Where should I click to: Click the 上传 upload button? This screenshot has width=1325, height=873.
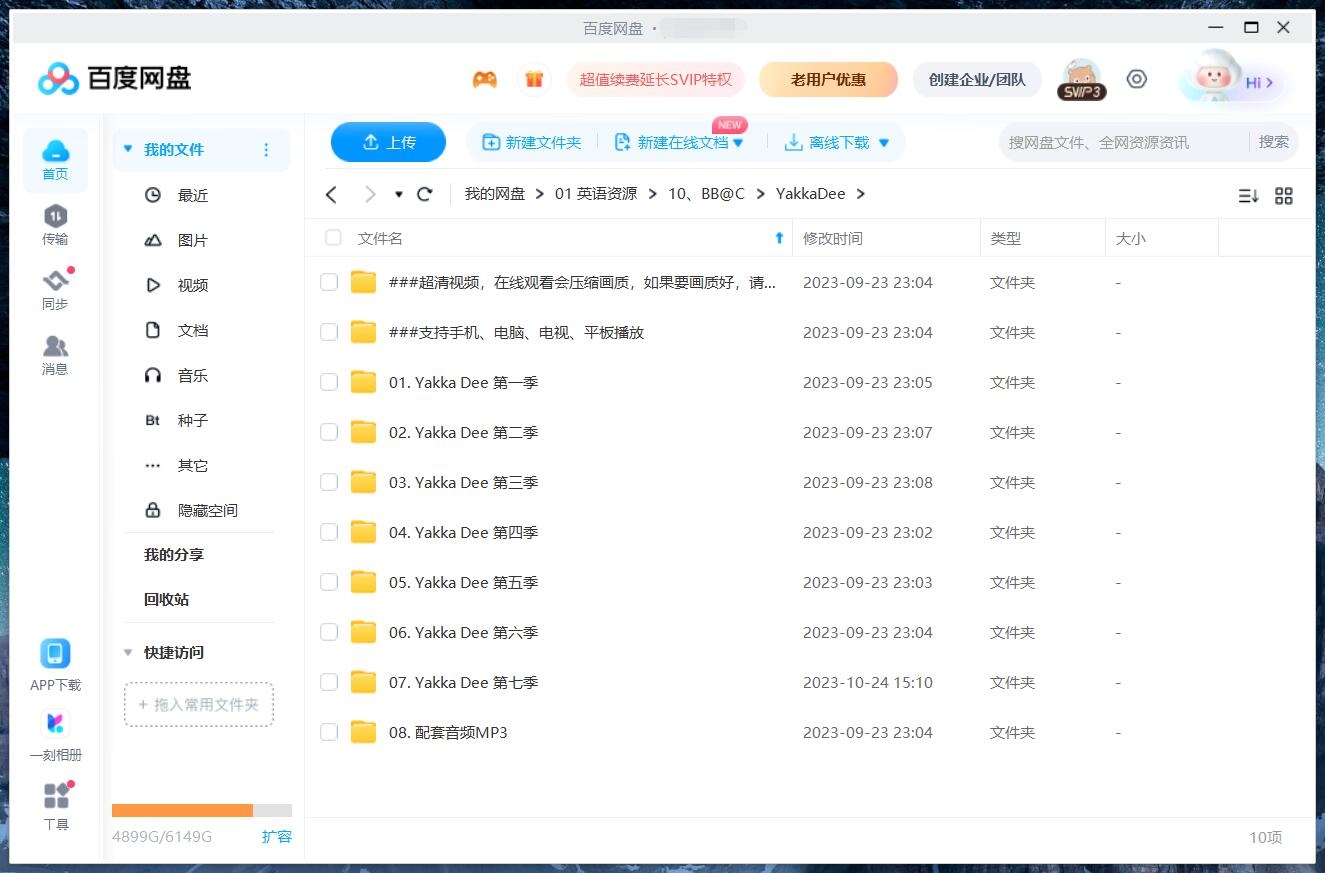coord(388,143)
